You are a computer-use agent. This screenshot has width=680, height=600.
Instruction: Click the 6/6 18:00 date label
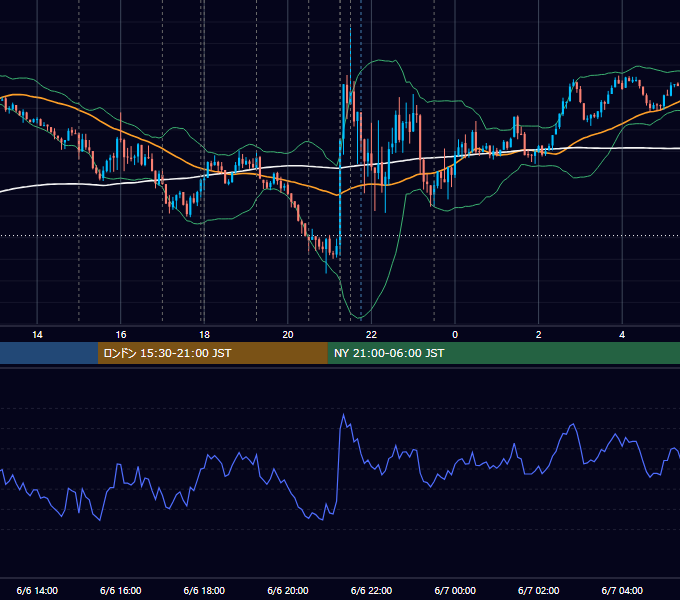click(204, 590)
